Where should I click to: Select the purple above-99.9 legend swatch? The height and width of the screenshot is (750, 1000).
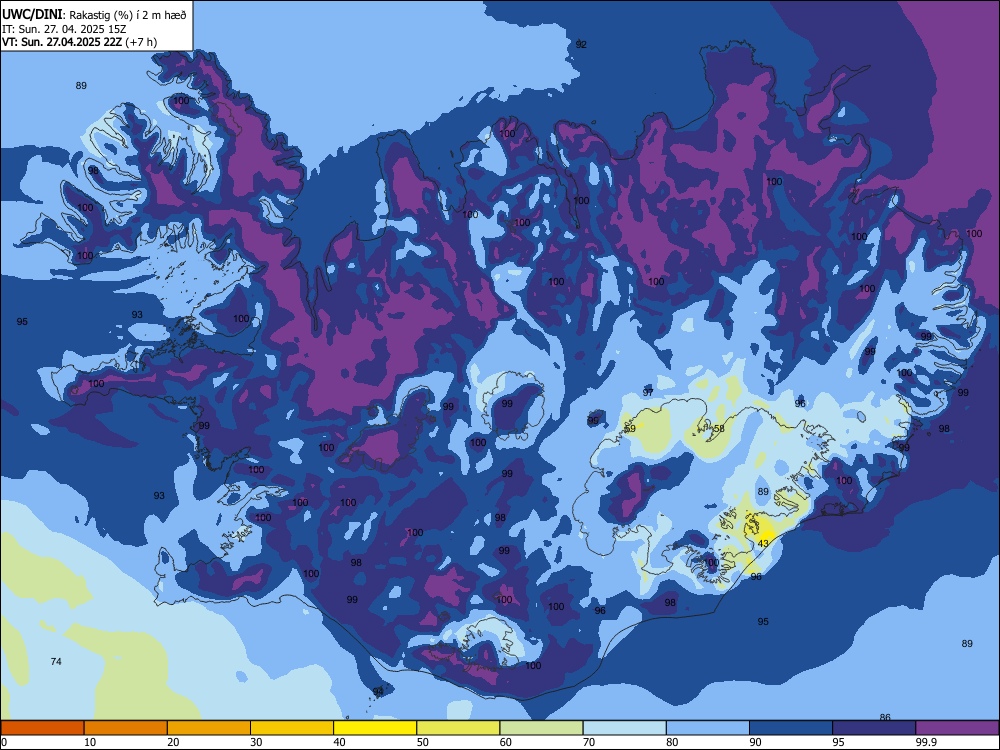coord(957,728)
